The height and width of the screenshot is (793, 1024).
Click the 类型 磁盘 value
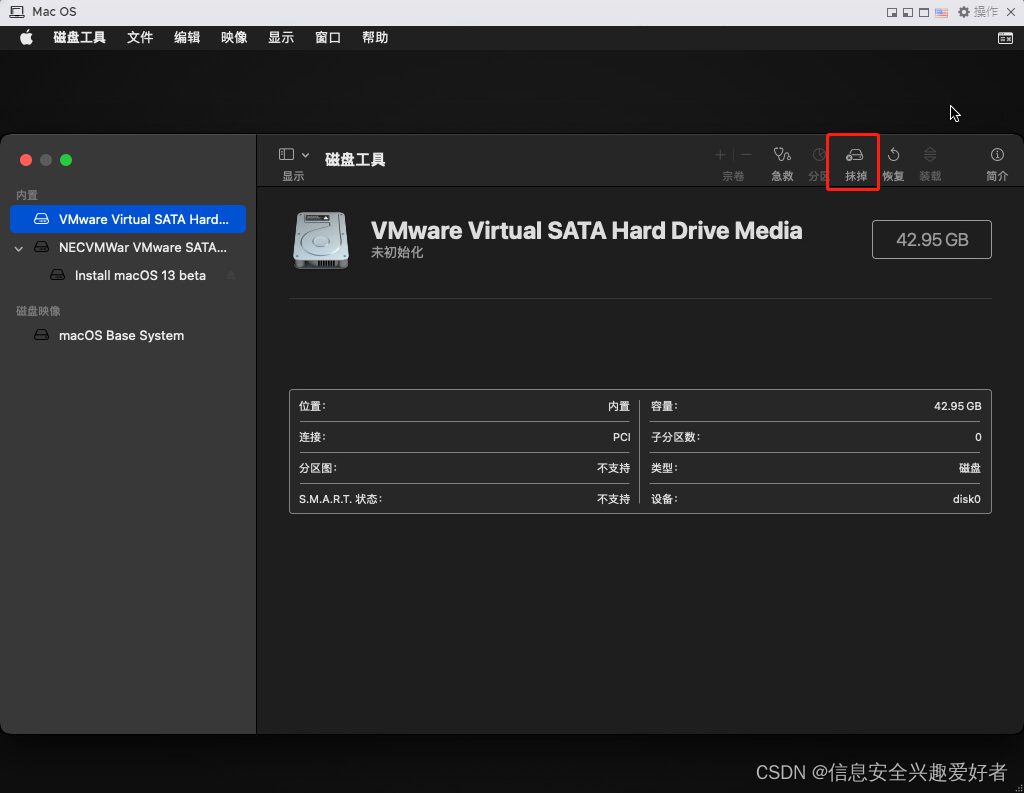(970, 468)
